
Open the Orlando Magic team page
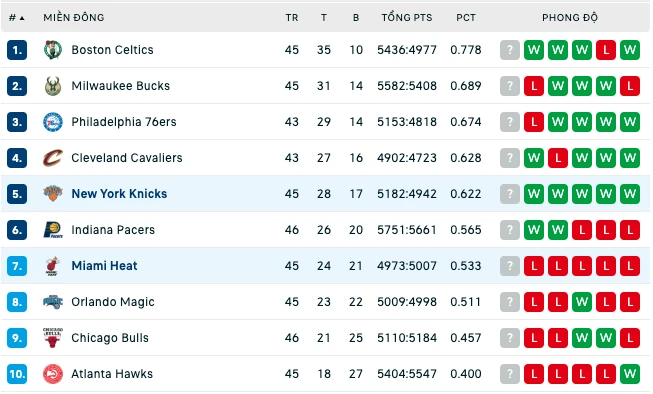click(113, 302)
